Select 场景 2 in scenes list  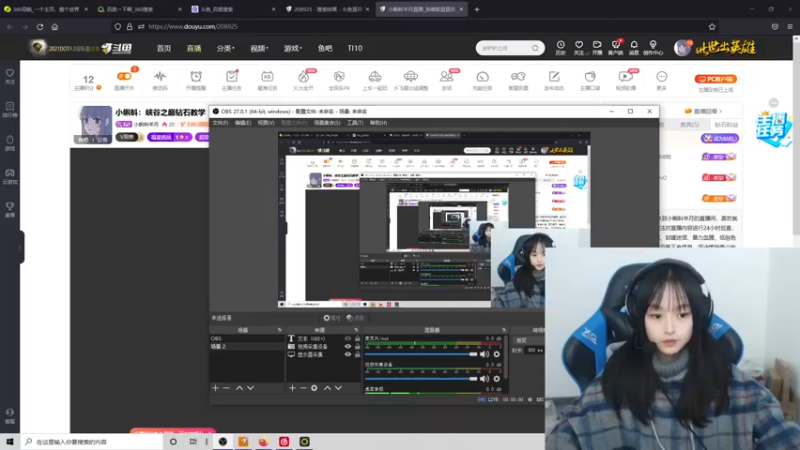[247, 346]
